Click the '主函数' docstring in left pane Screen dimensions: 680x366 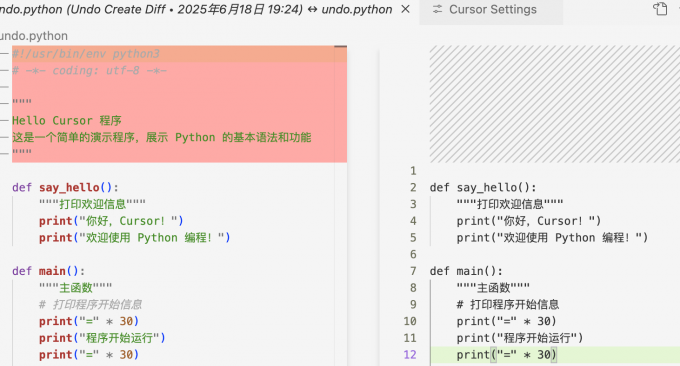pos(75,288)
